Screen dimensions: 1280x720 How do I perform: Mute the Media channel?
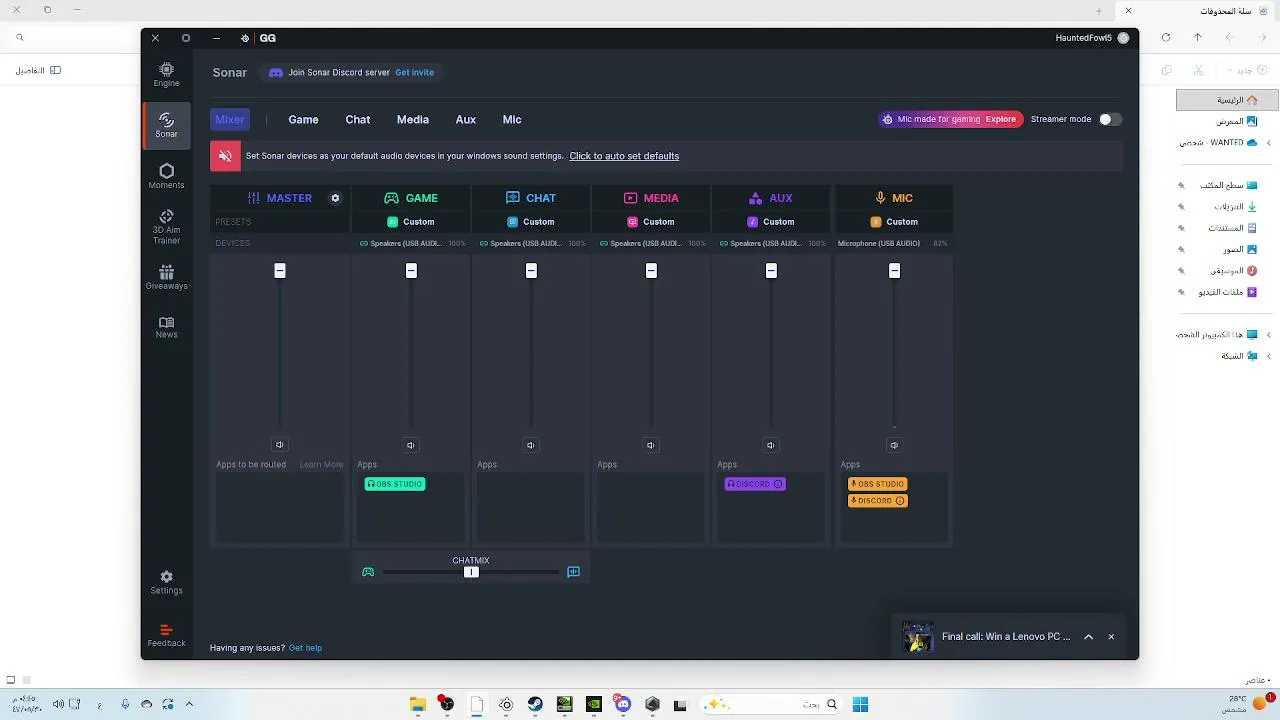(x=651, y=445)
